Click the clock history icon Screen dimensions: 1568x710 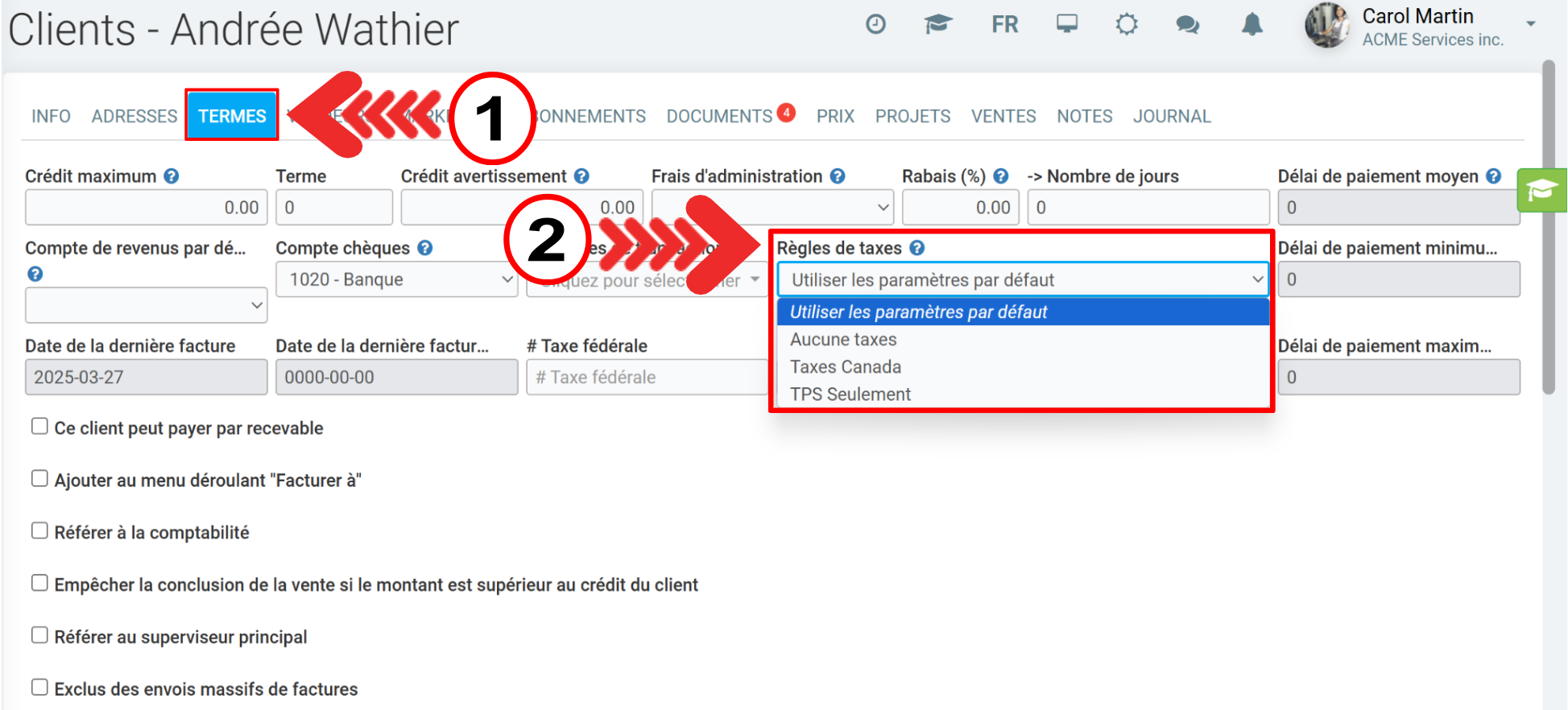click(875, 25)
